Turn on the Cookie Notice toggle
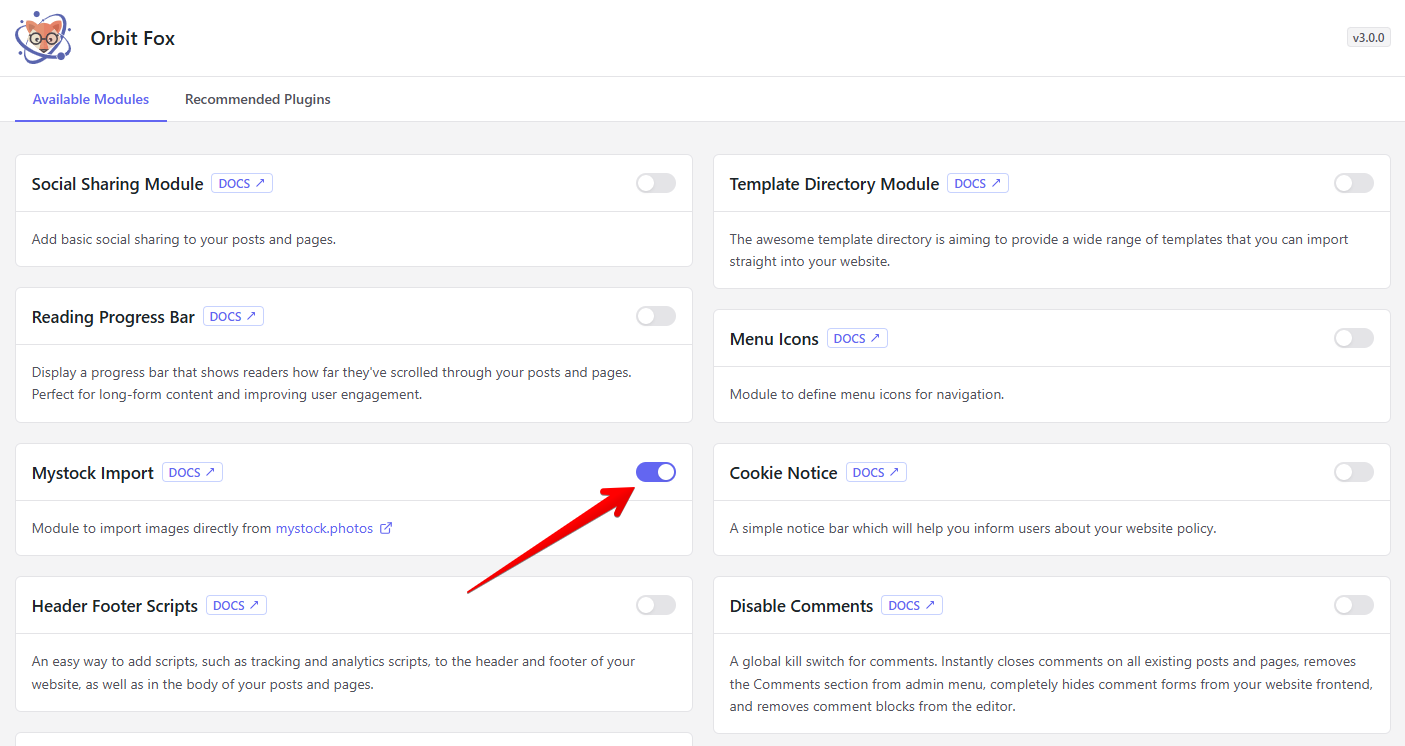The height and width of the screenshot is (746, 1405). coord(1354,472)
